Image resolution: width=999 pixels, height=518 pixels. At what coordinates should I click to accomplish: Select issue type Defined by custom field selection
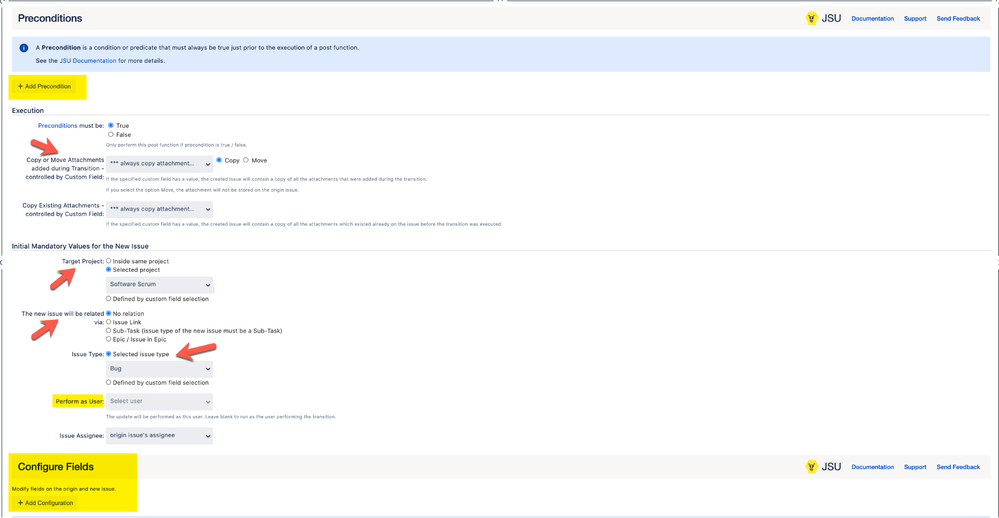click(108, 382)
